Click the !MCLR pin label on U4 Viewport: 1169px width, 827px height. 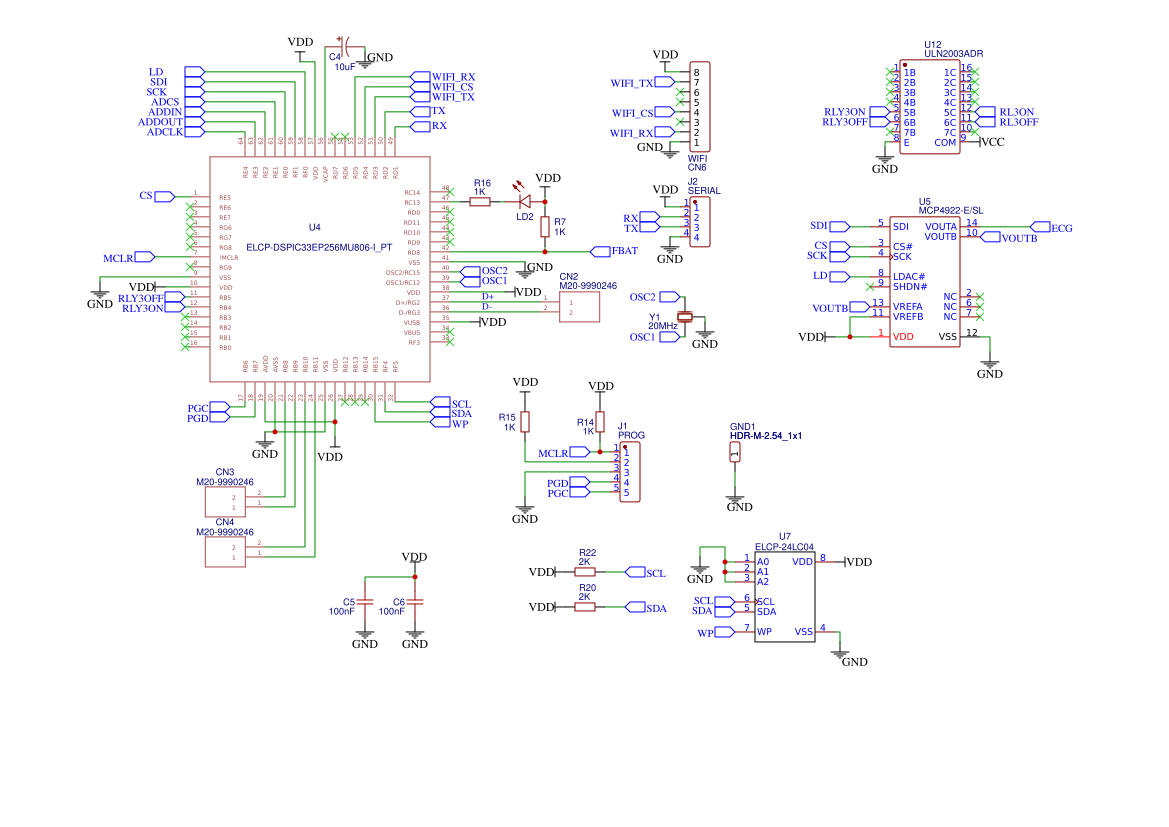(229, 257)
